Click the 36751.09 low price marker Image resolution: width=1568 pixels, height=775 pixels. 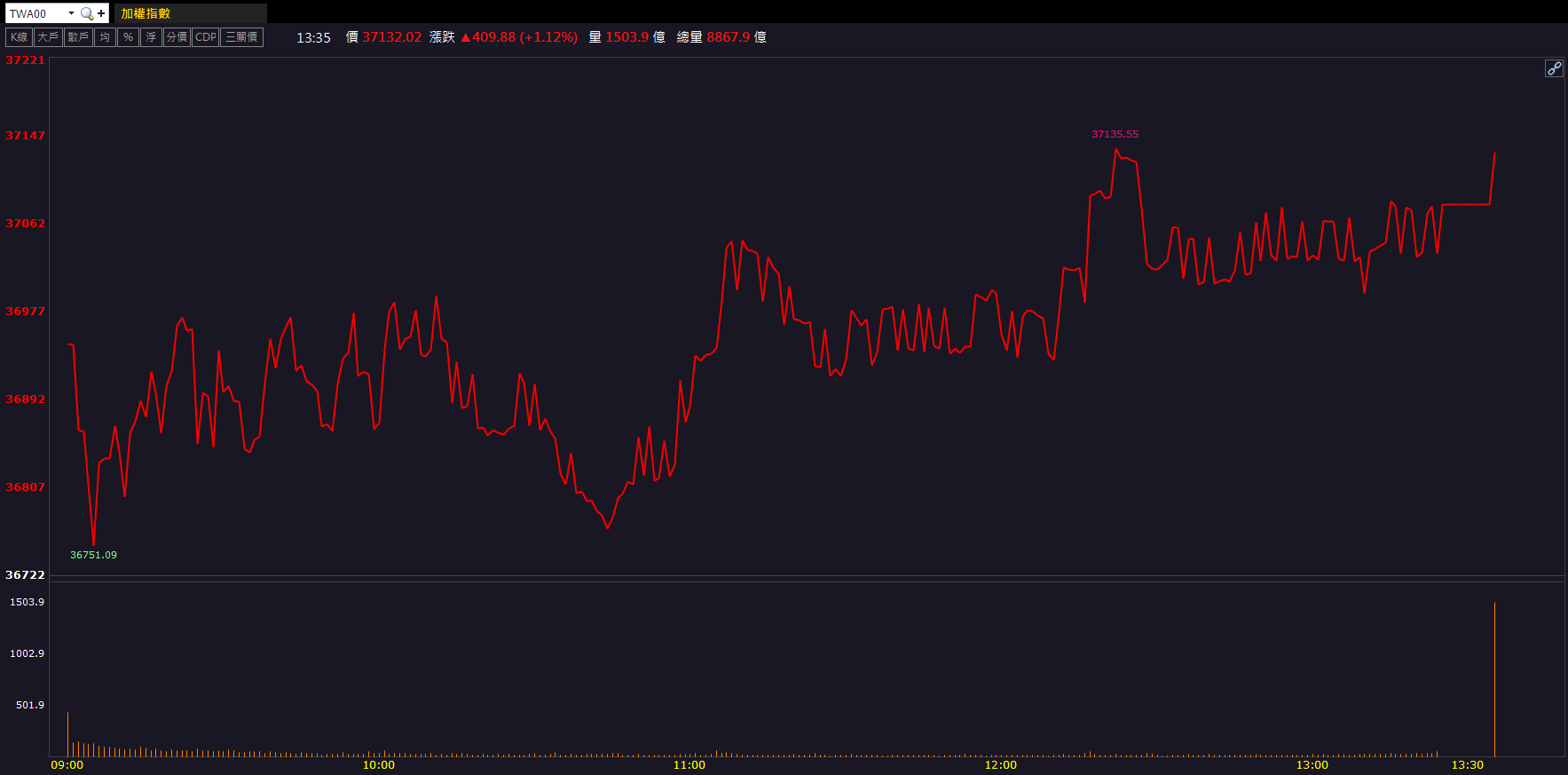93,555
